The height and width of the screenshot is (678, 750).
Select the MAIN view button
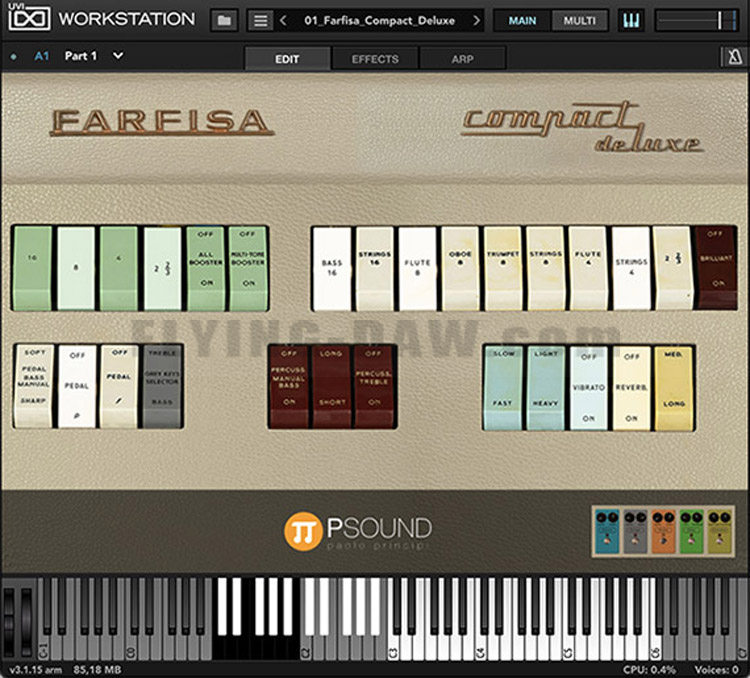pos(522,21)
